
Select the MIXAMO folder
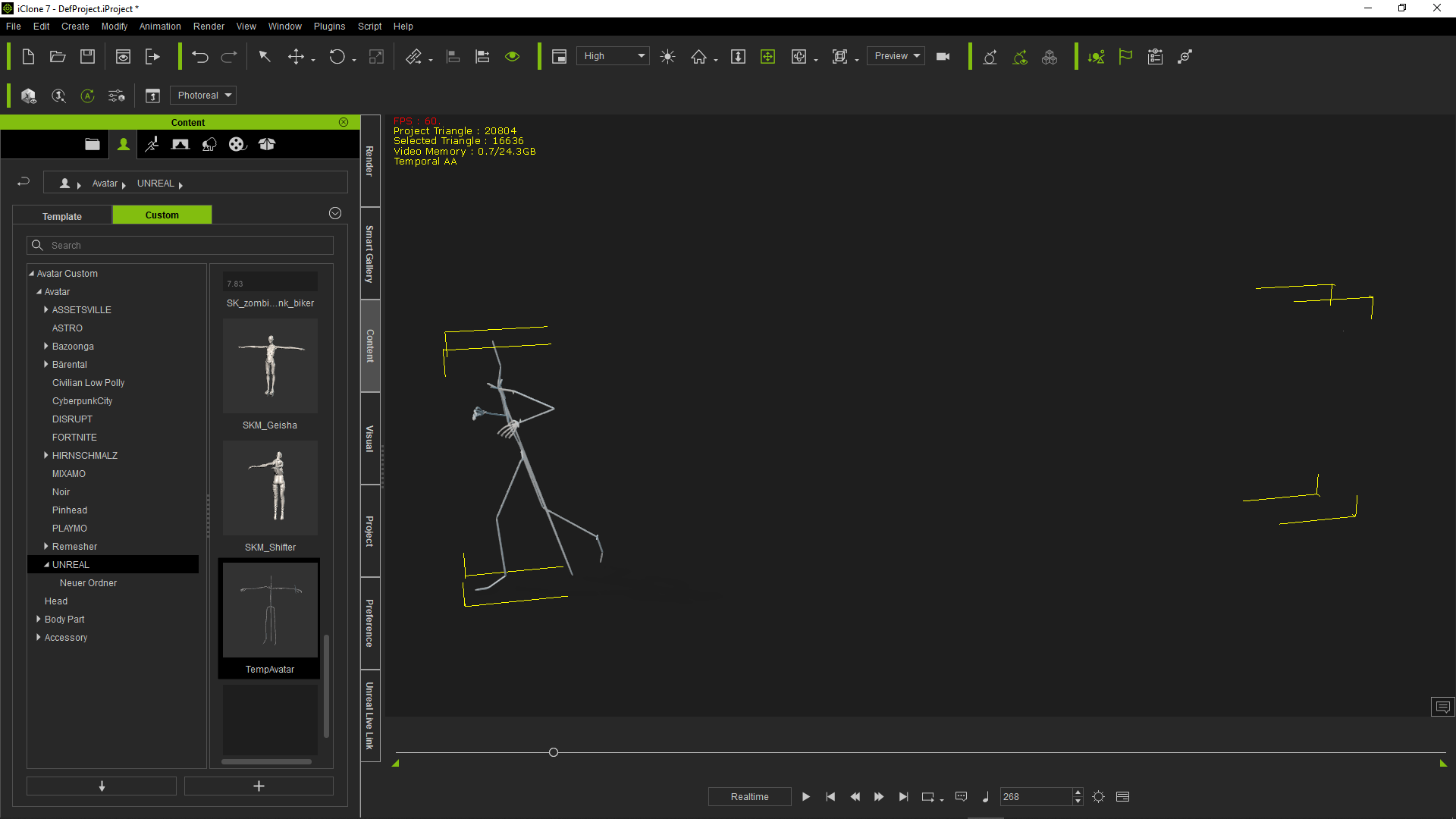tap(69, 473)
